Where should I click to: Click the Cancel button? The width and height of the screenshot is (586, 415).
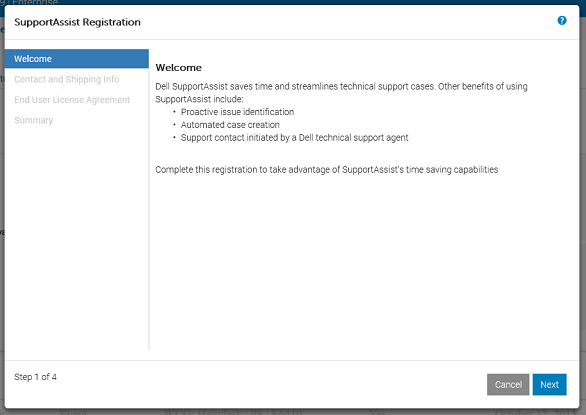(508, 384)
